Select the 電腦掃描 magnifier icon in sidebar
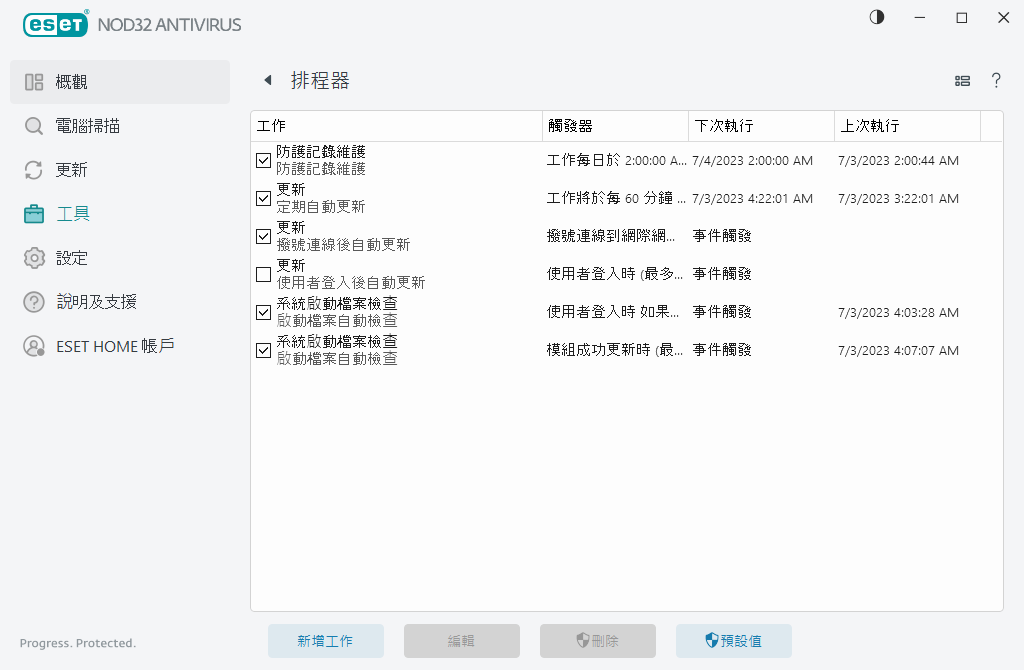Screen dimensions: 1024x670 pos(32,126)
